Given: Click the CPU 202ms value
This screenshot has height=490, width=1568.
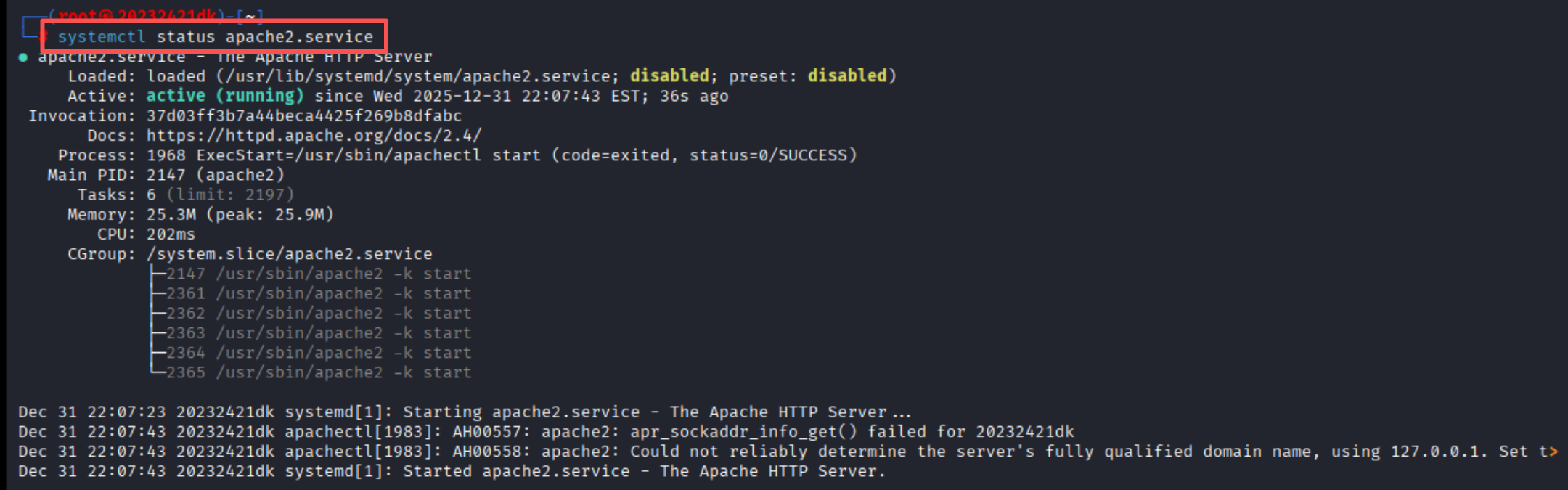Looking at the screenshot, I should pyautogui.click(x=171, y=234).
